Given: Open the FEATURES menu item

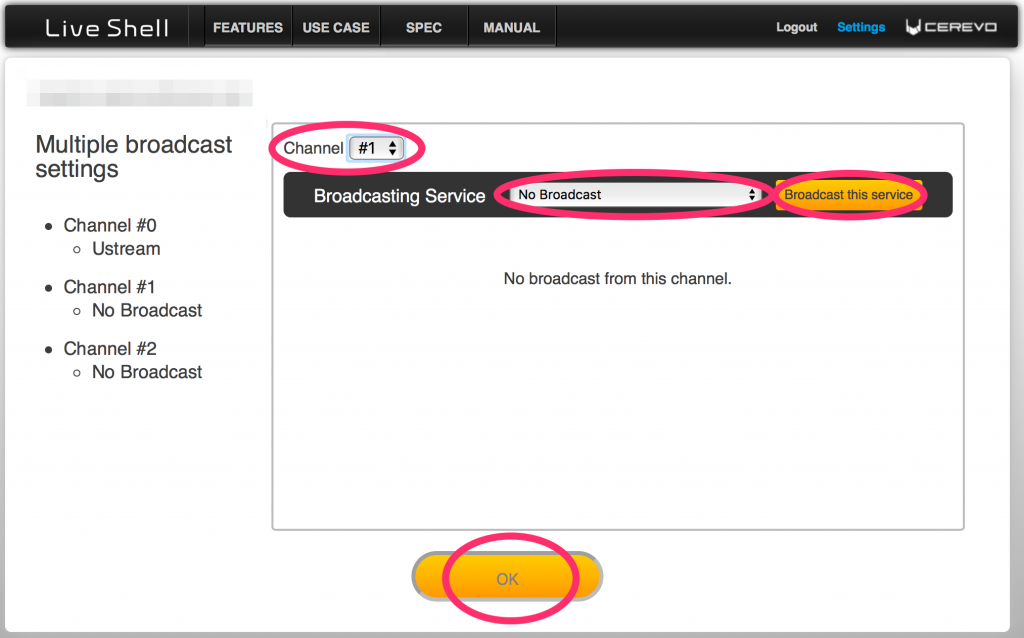Looking at the screenshot, I should [x=248, y=28].
